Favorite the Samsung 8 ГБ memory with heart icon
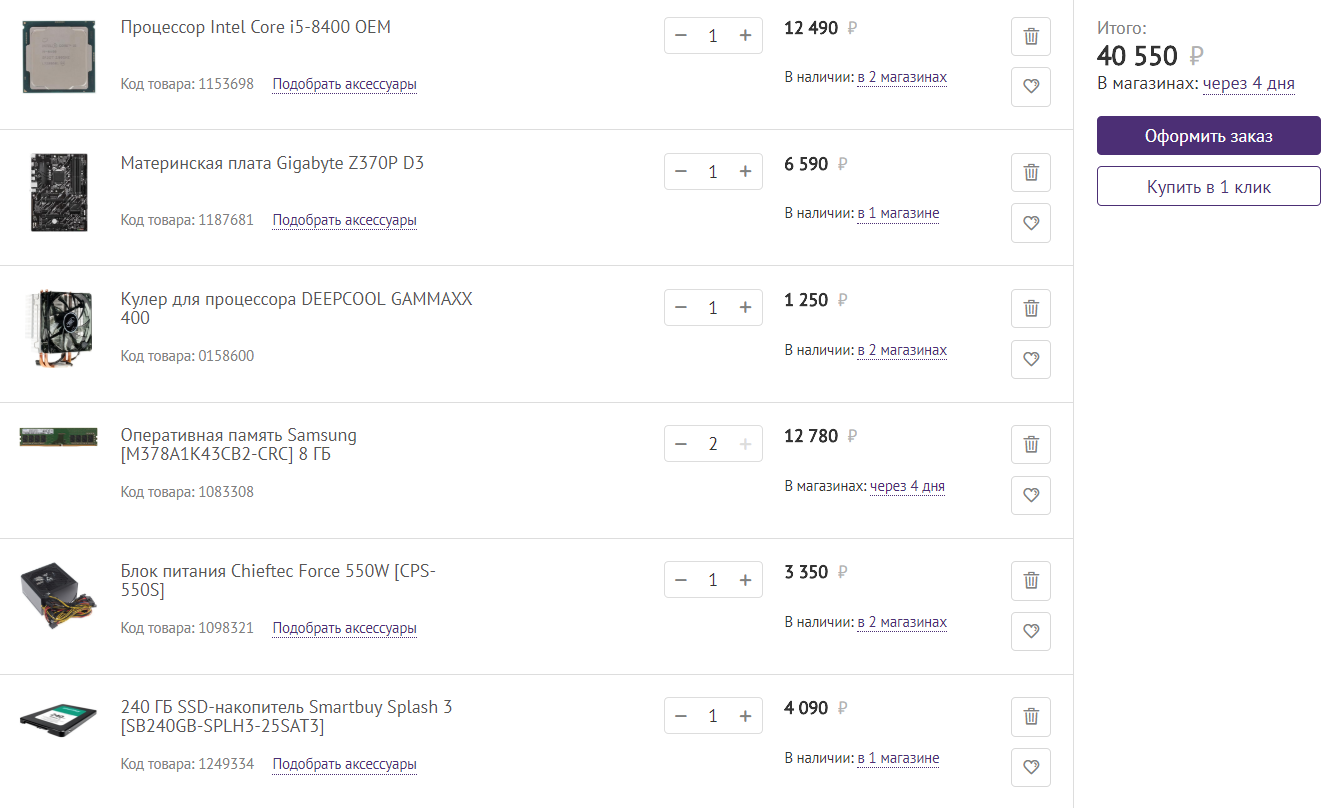This screenshot has width=1340, height=808. [x=1031, y=495]
